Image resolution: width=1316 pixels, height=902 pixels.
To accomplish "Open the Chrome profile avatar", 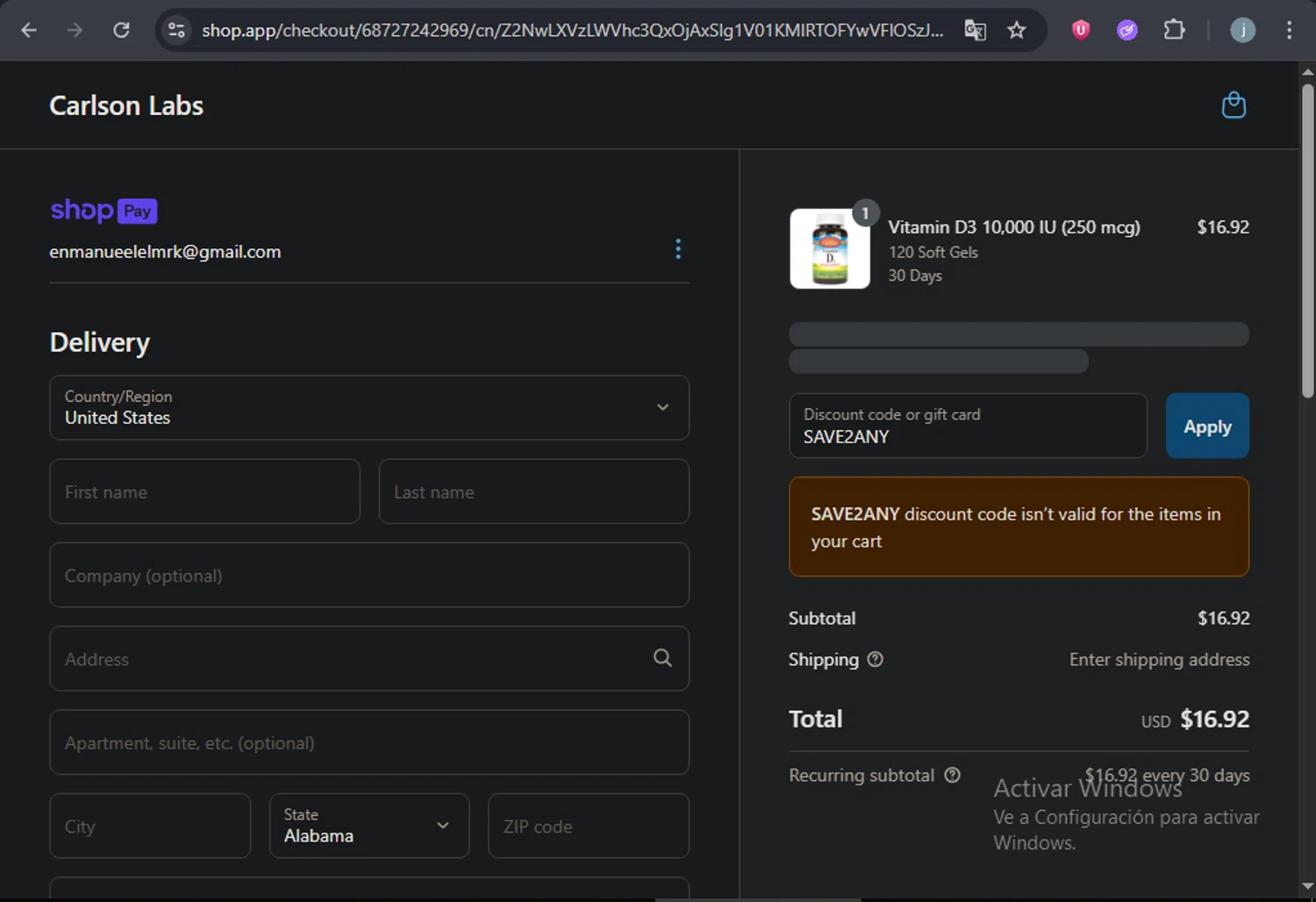I will tap(1242, 31).
